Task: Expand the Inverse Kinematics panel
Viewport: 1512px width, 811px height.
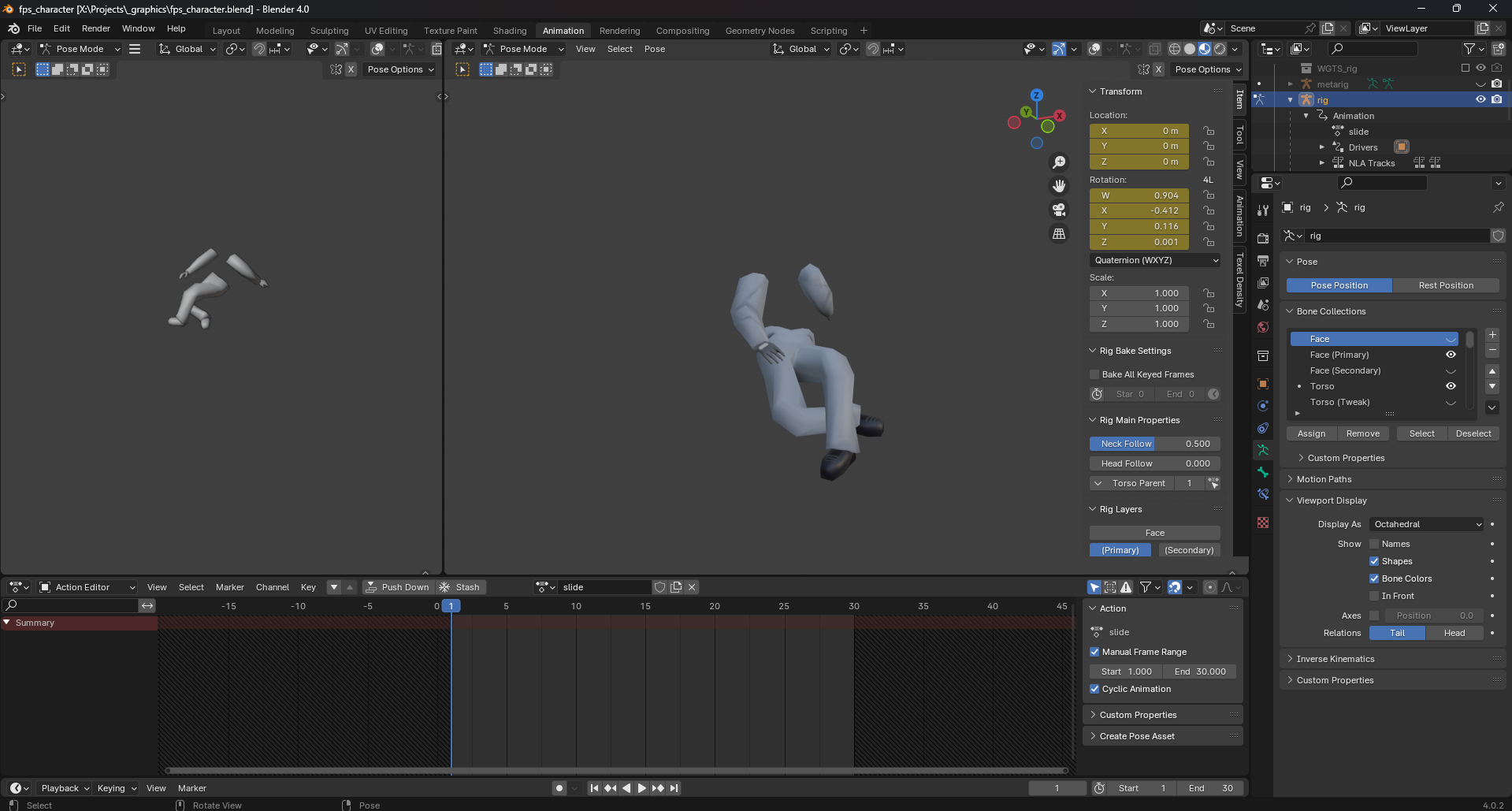Action: pos(1335,659)
